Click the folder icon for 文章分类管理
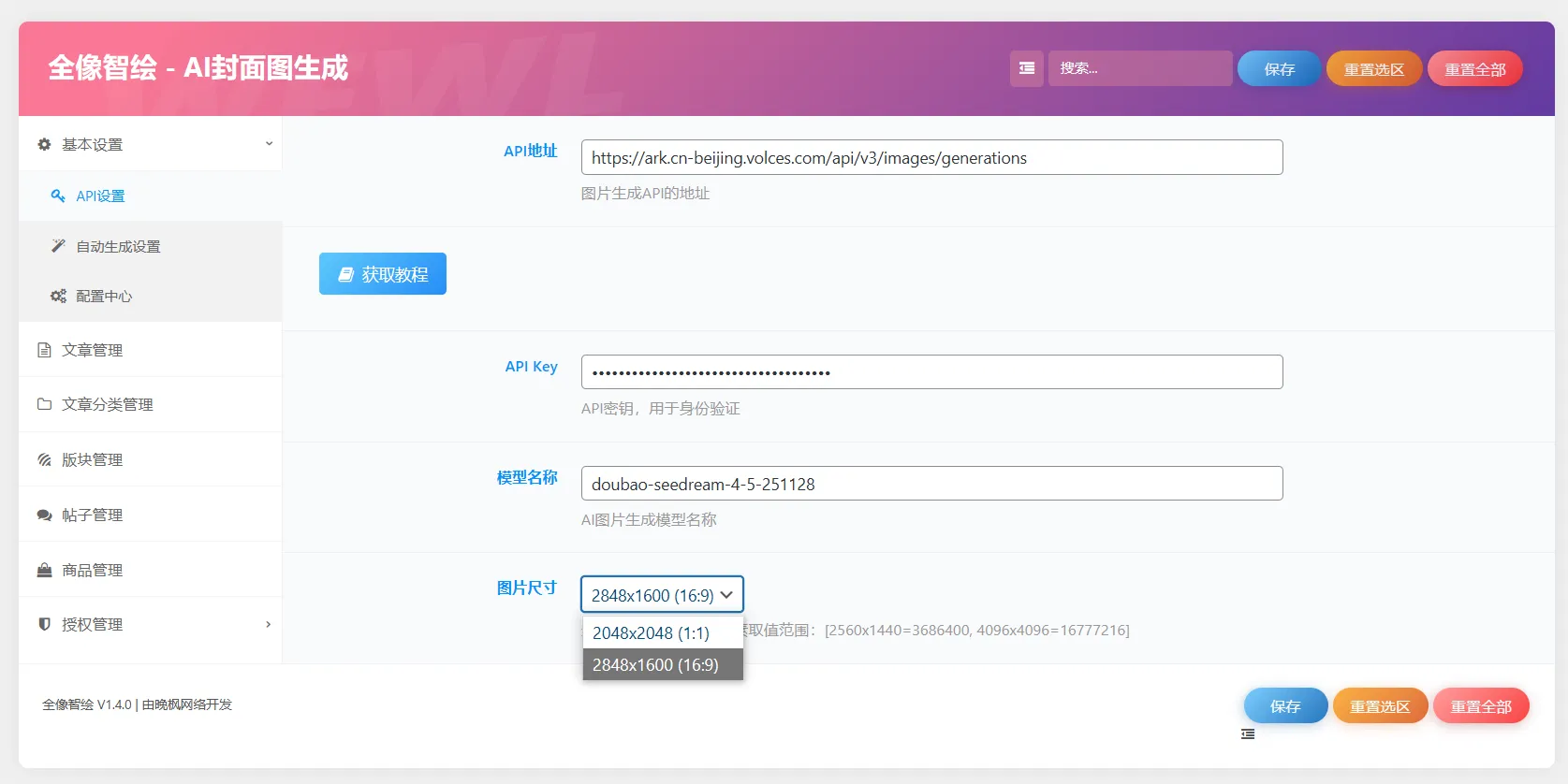Viewport: 1568px width, 784px height. (44, 404)
